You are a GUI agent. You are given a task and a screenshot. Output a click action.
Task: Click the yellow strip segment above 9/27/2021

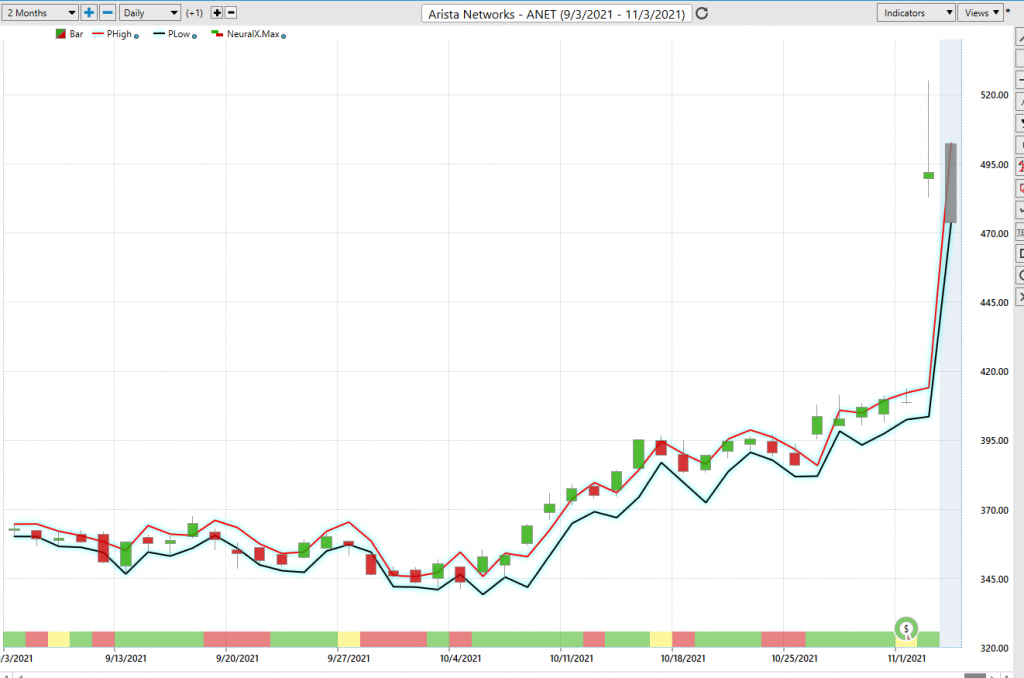(349, 639)
